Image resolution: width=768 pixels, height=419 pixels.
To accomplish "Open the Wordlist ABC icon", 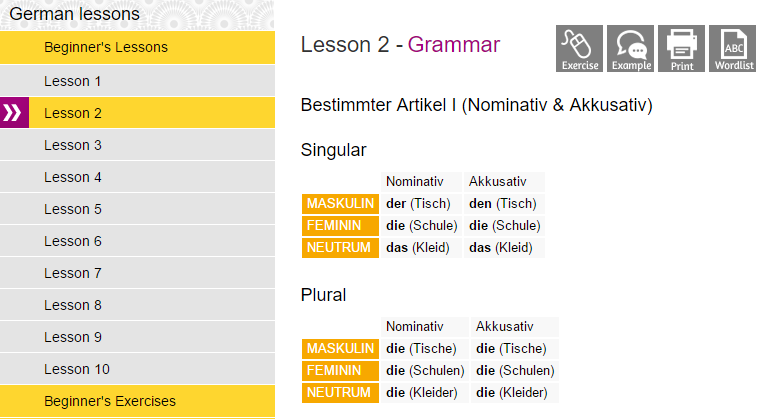I will pyautogui.click(x=732, y=49).
